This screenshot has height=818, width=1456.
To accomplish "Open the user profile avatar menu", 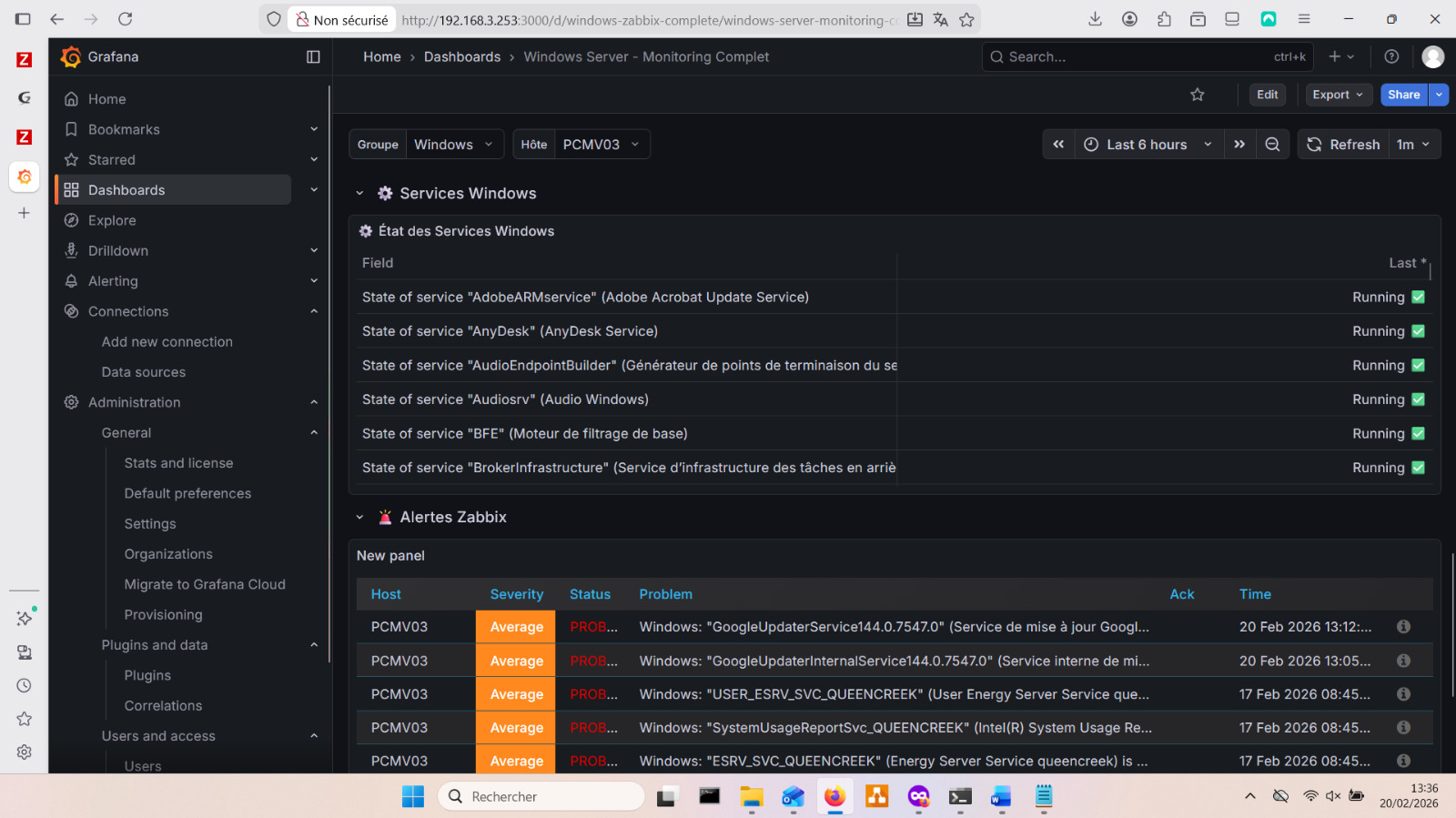I will point(1433,56).
